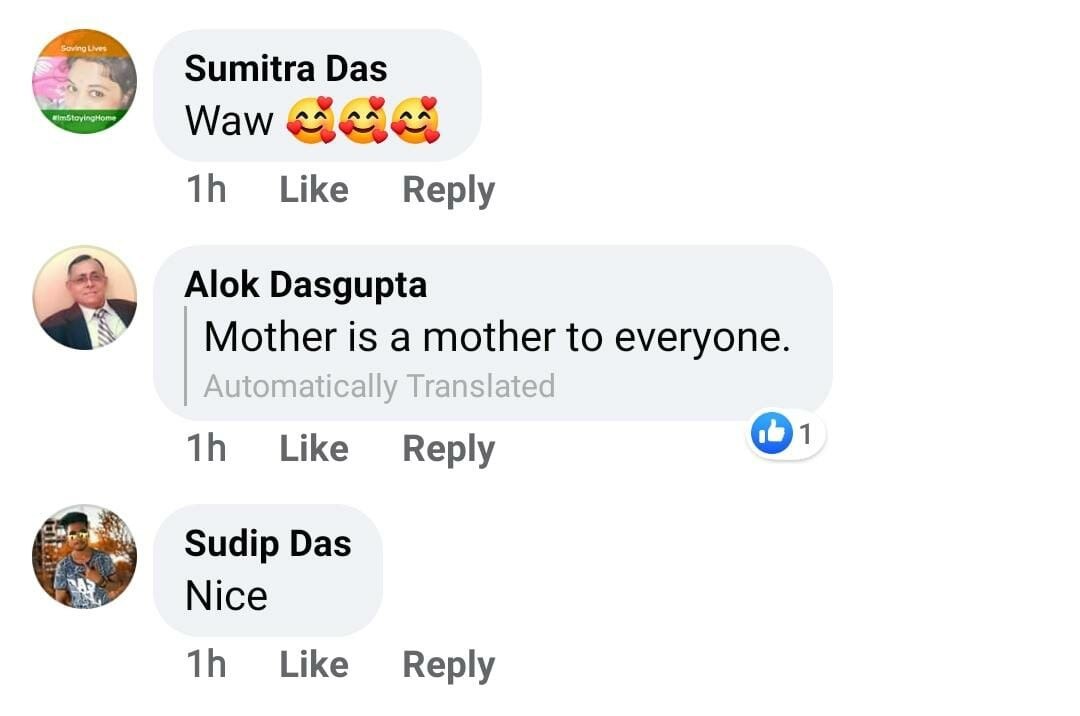
Task: Open Sumitra Das's profile picture
Action: coord(84,82)
